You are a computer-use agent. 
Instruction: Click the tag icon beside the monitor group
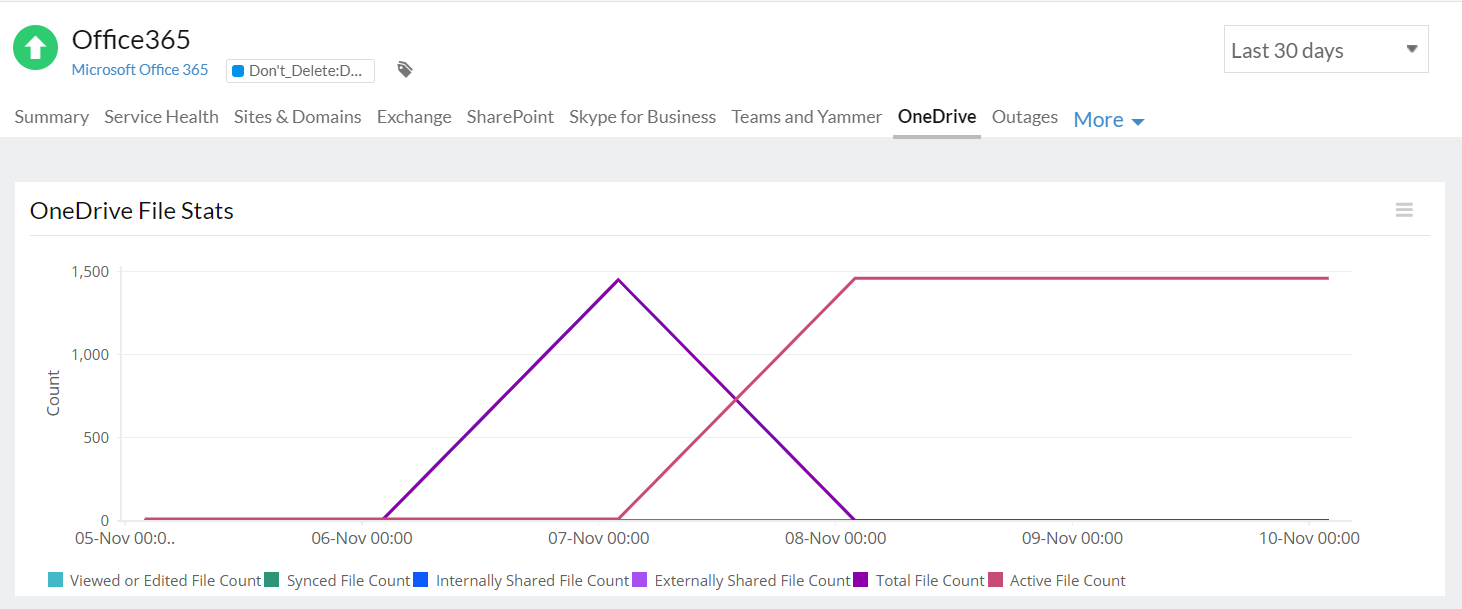[405, 70]
